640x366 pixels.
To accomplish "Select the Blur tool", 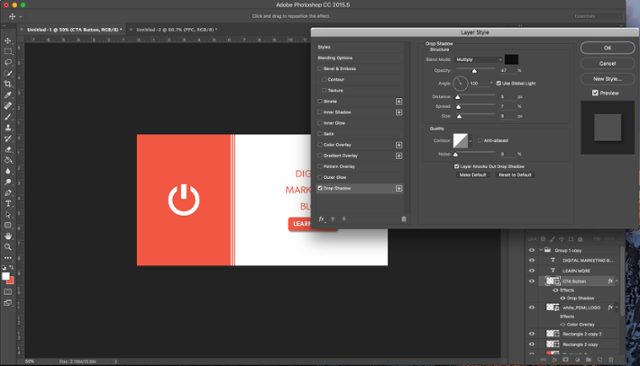I will [x=8, y=171].
